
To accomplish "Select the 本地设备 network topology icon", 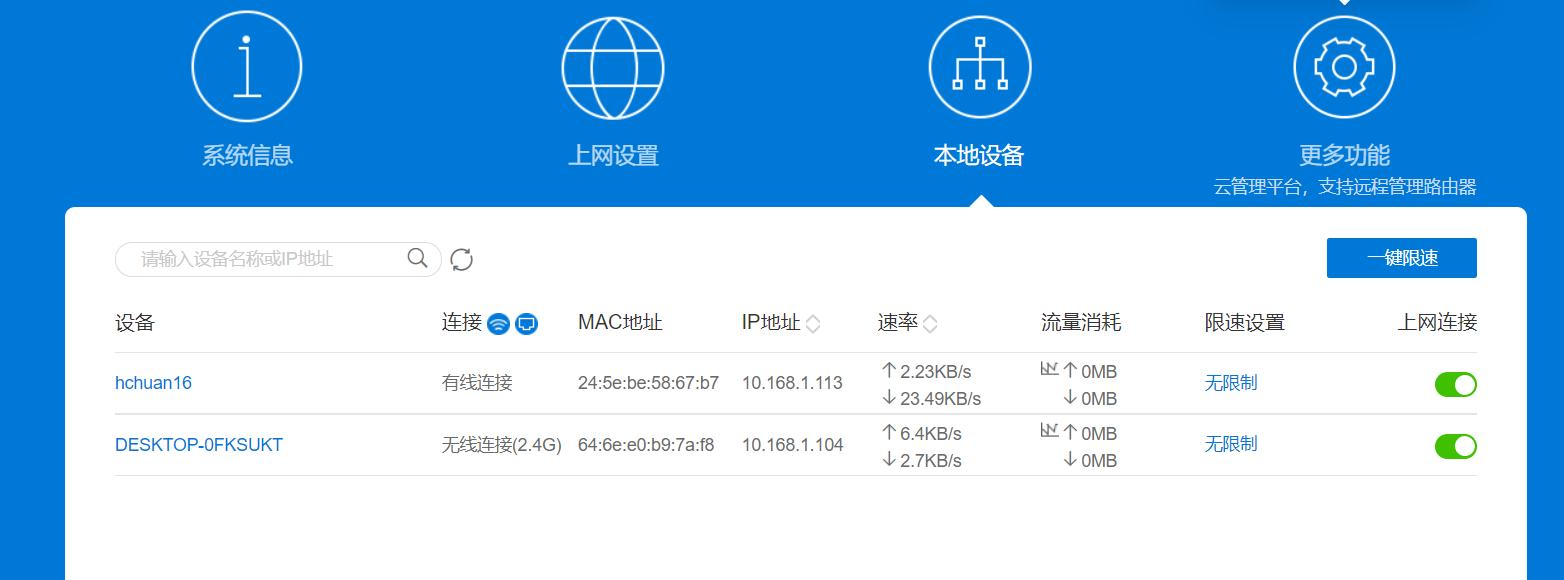I will (x=980, y=65).
